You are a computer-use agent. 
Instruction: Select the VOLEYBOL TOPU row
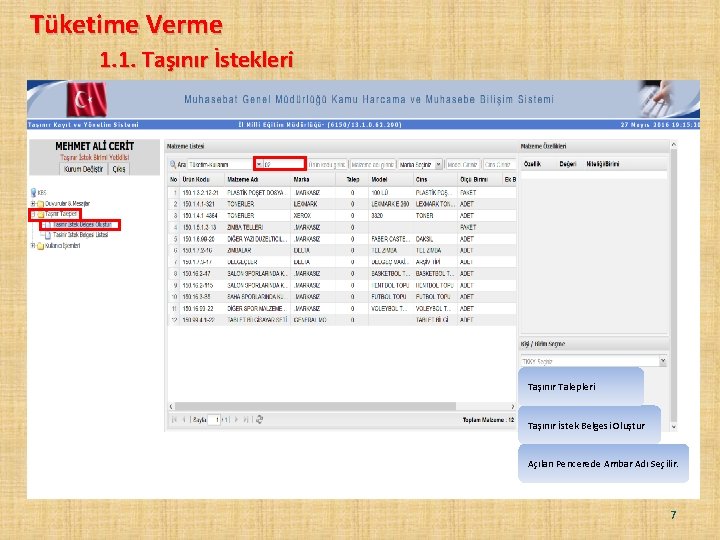342,309
